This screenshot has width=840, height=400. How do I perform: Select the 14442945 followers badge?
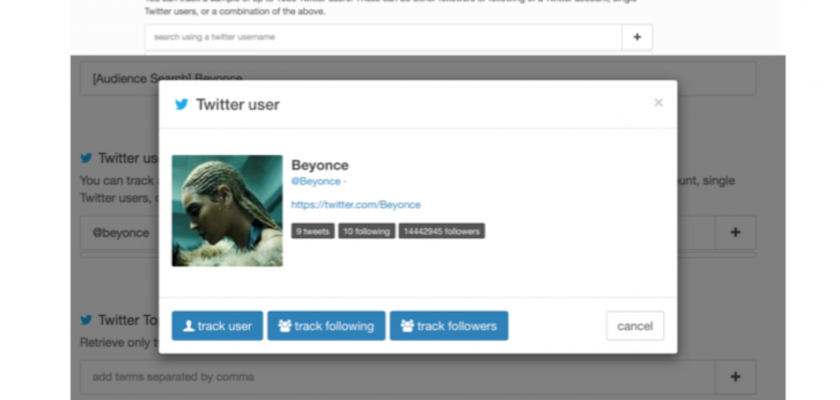pos(441,231)
